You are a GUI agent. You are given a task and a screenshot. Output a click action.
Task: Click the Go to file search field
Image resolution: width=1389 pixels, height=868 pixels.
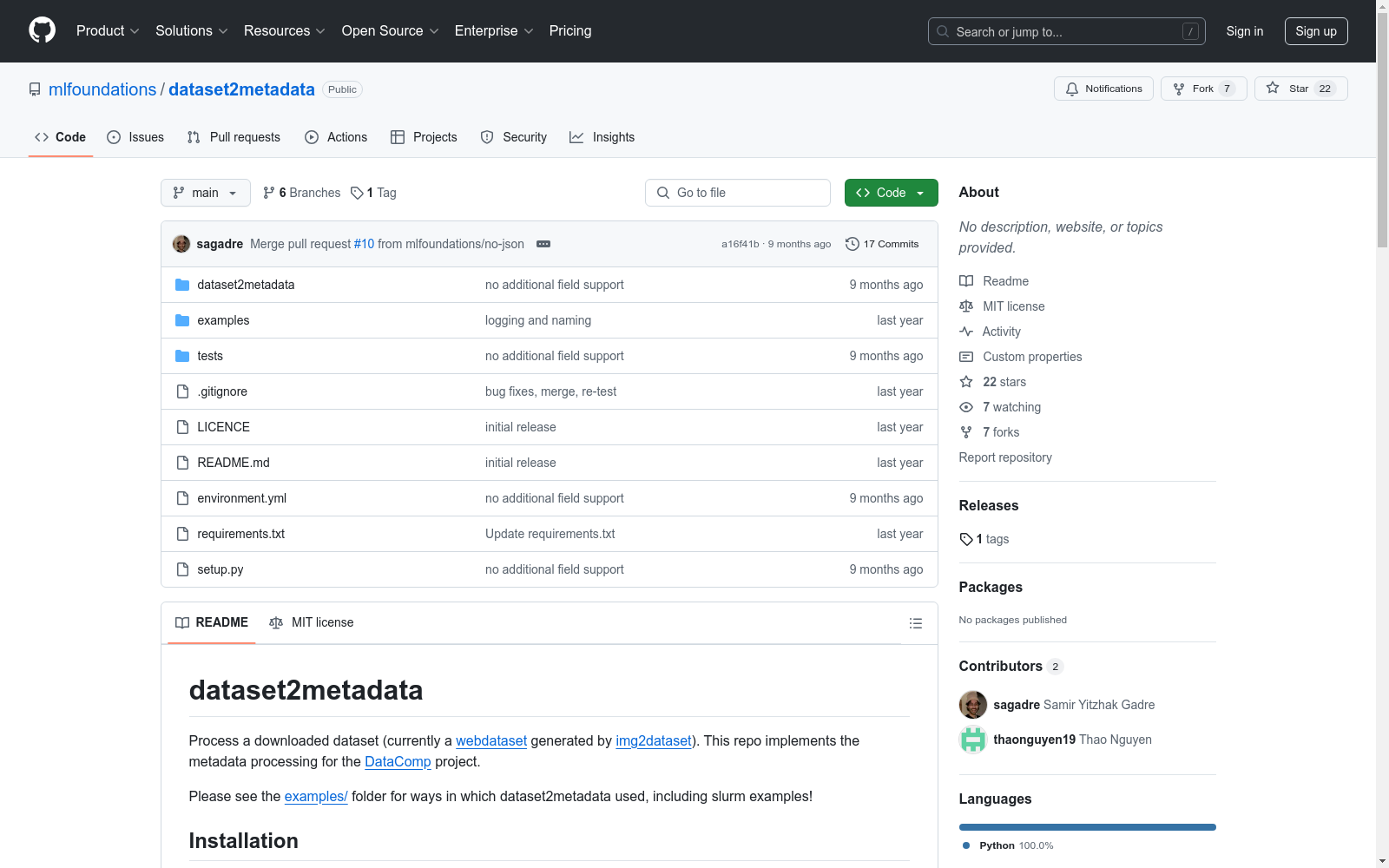pos(738,193)
